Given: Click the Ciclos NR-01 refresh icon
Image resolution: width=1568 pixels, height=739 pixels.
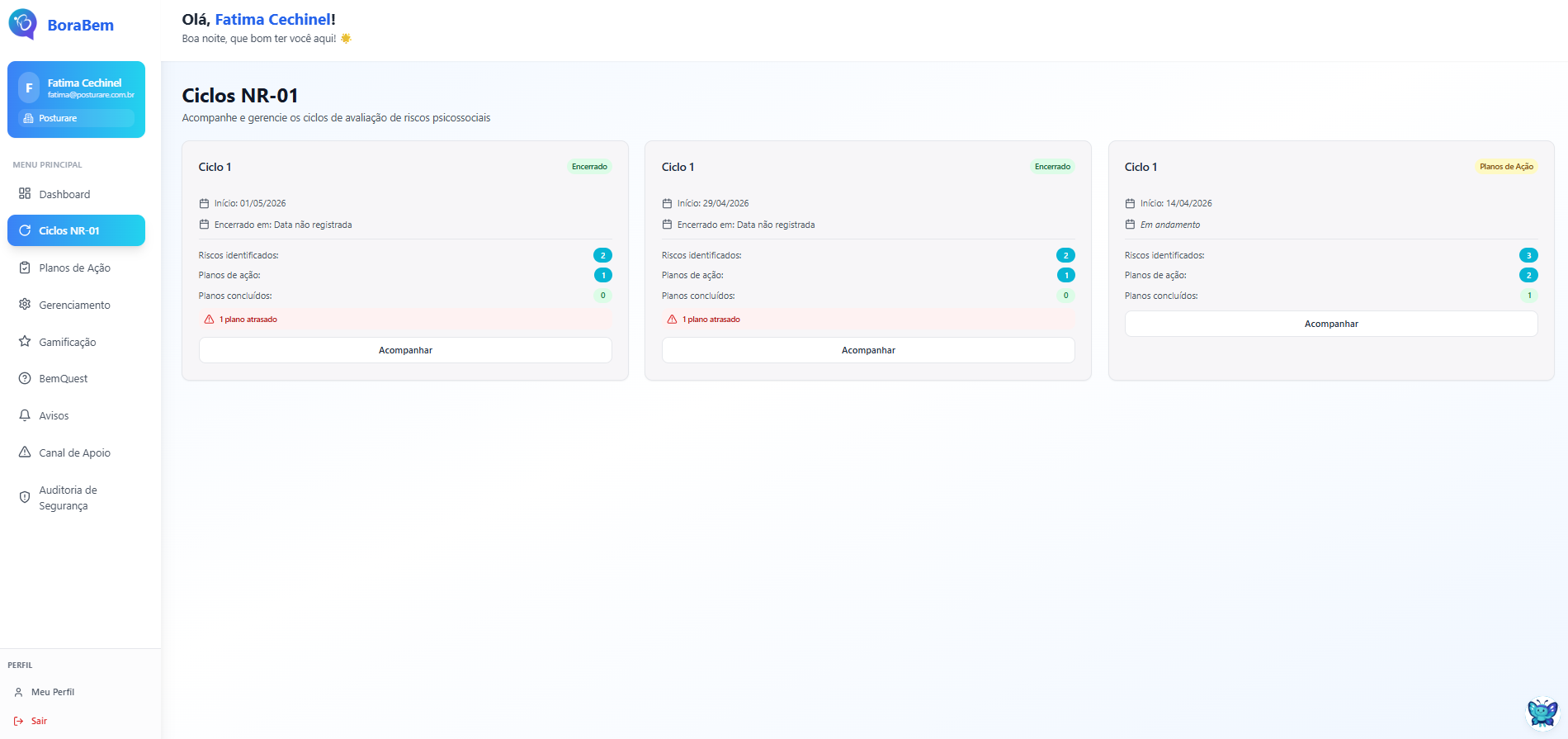Looking at the screenshot, I should coord(25,230).
